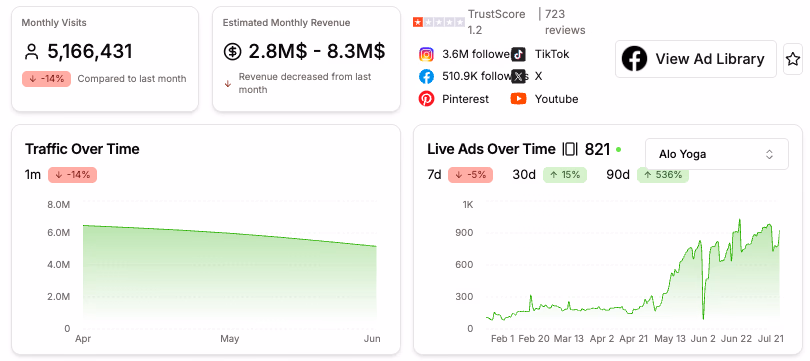Image resolution: width=810 pixels, height=361 pixels.
Task: Click the Facebook logo in View Ad Library
Action: (x=634, y=59)
